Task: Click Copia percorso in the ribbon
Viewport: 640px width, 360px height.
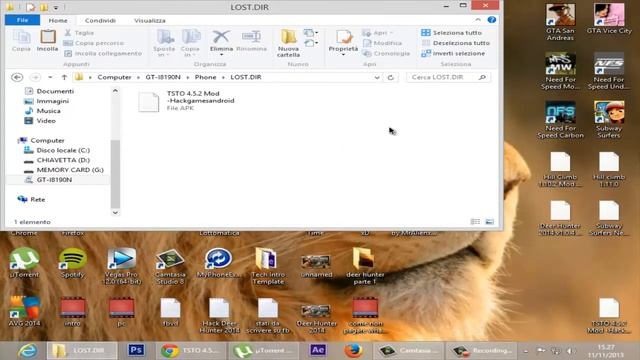Action: coord(94,43)
